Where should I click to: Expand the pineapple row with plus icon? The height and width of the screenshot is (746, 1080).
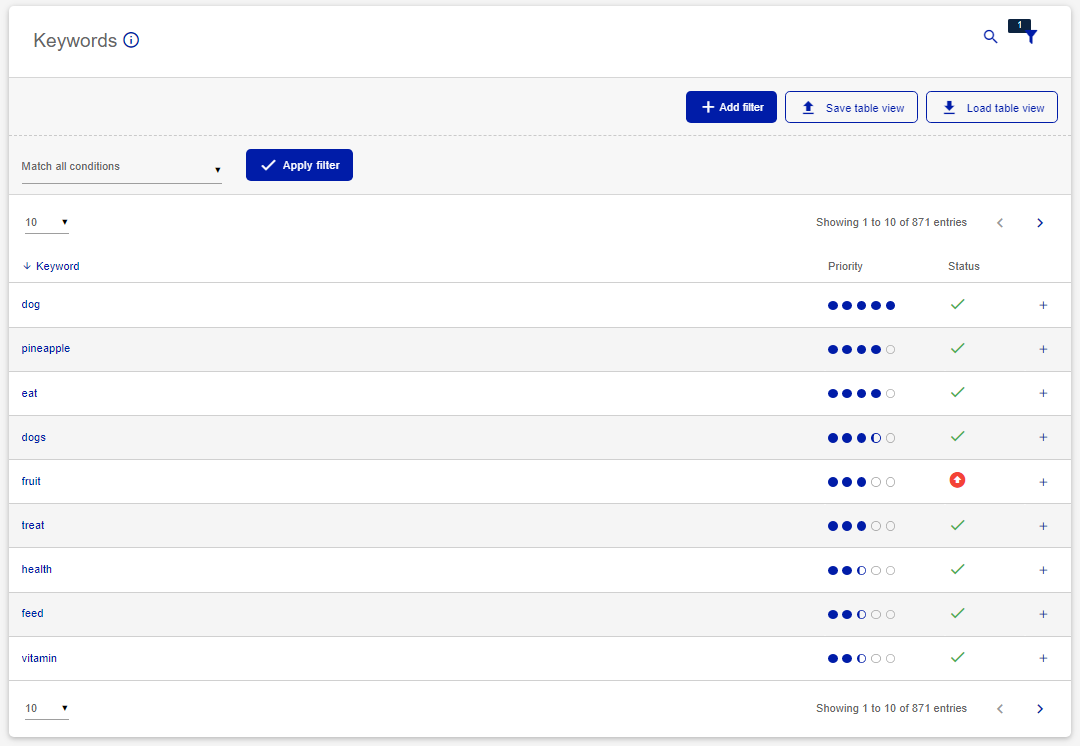[x=1043, y=349]
